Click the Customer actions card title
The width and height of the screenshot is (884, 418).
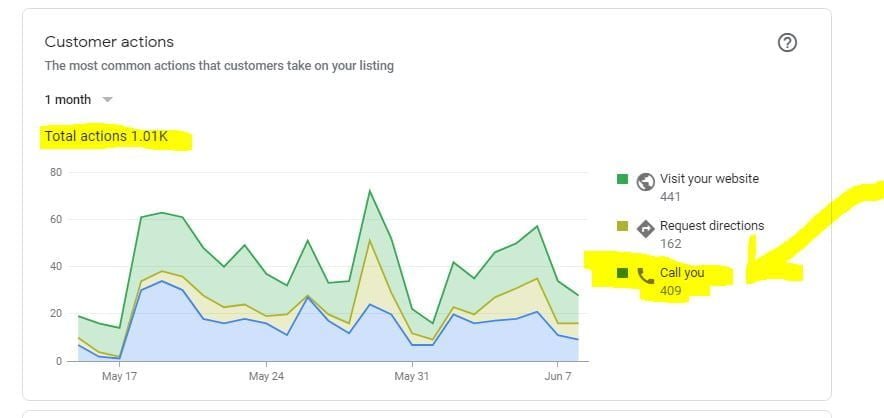pyautogui.click(x=109, y=42)
